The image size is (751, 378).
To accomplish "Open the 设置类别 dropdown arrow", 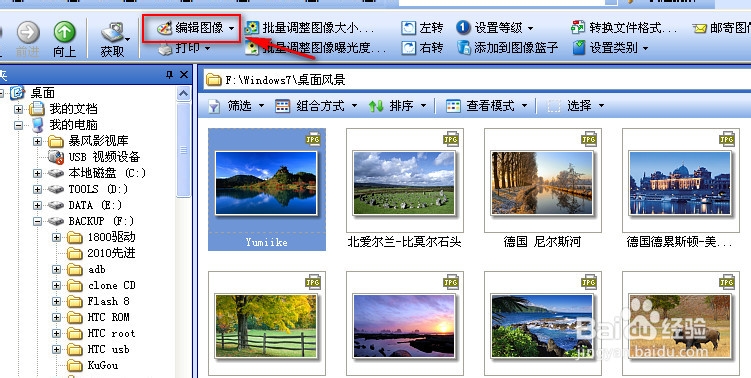I will click(645, 48).
